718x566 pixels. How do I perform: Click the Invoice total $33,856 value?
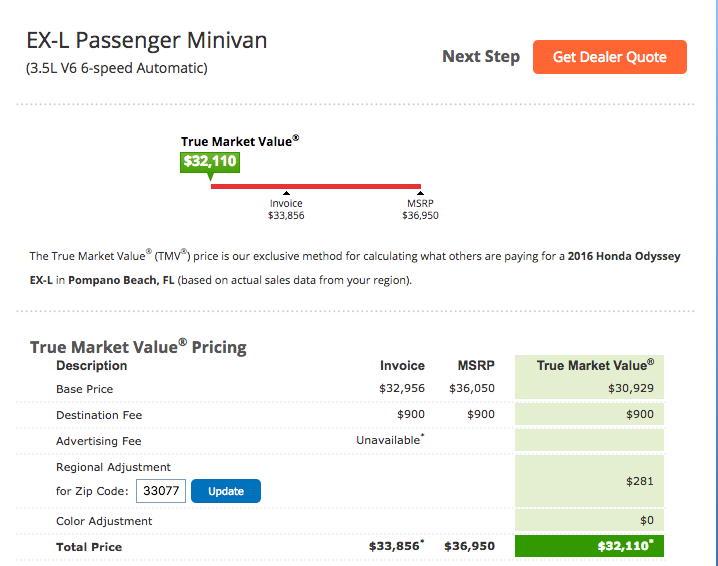pos(396,546)
